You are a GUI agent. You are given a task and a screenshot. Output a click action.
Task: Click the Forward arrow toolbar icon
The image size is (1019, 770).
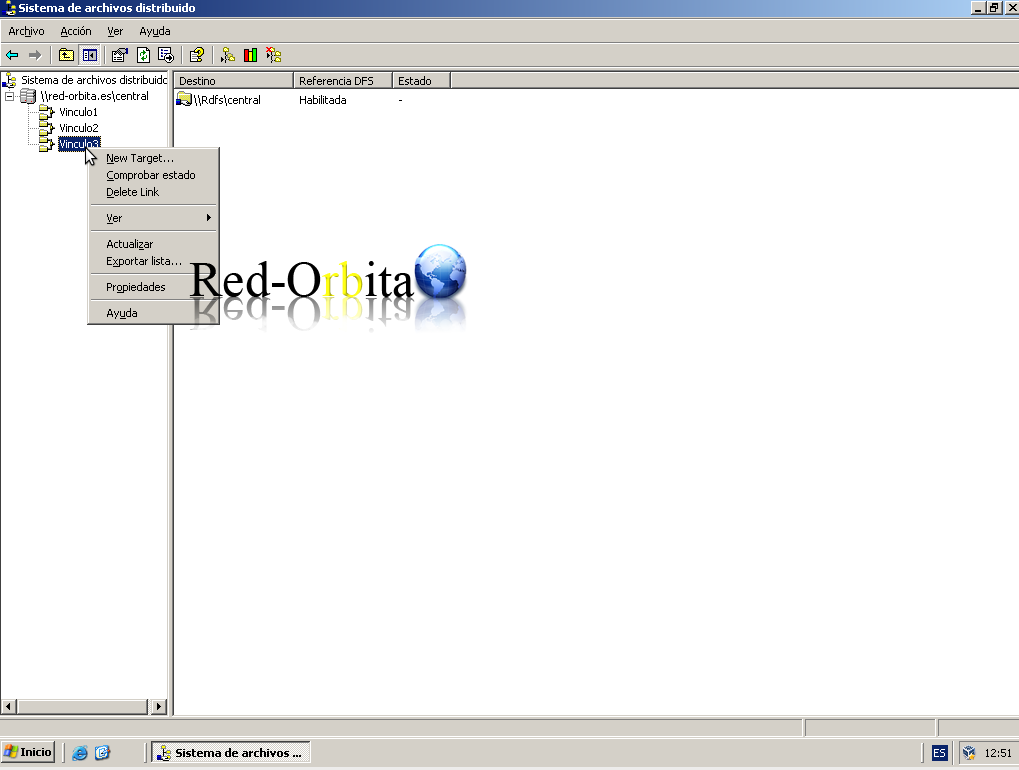click(35, 55)
